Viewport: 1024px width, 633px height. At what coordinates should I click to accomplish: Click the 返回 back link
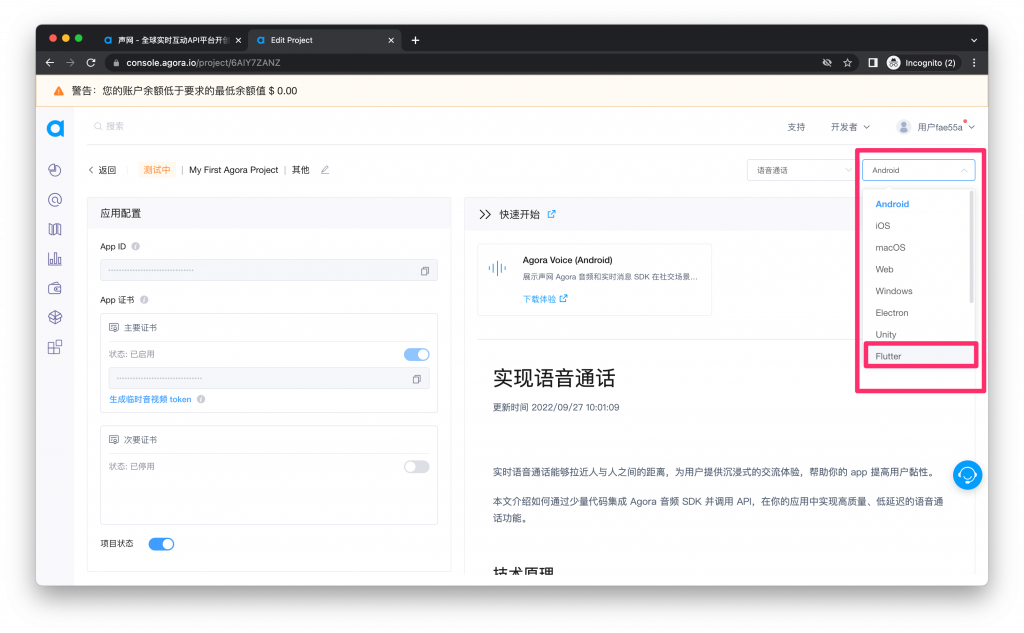click(103, 170)
